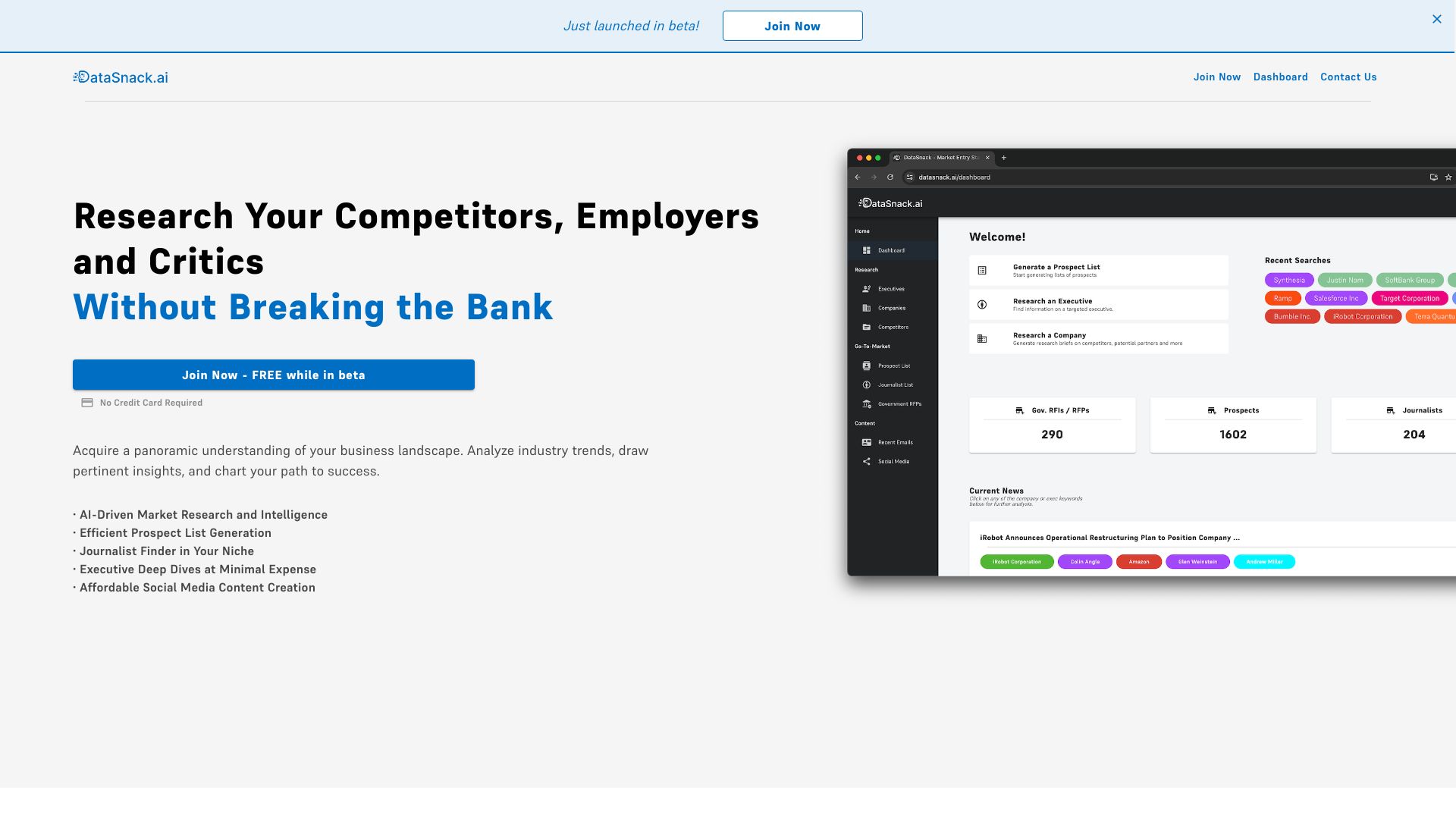
Task: Click the Government RFPs sidebar icon
Action: [867, 404]
